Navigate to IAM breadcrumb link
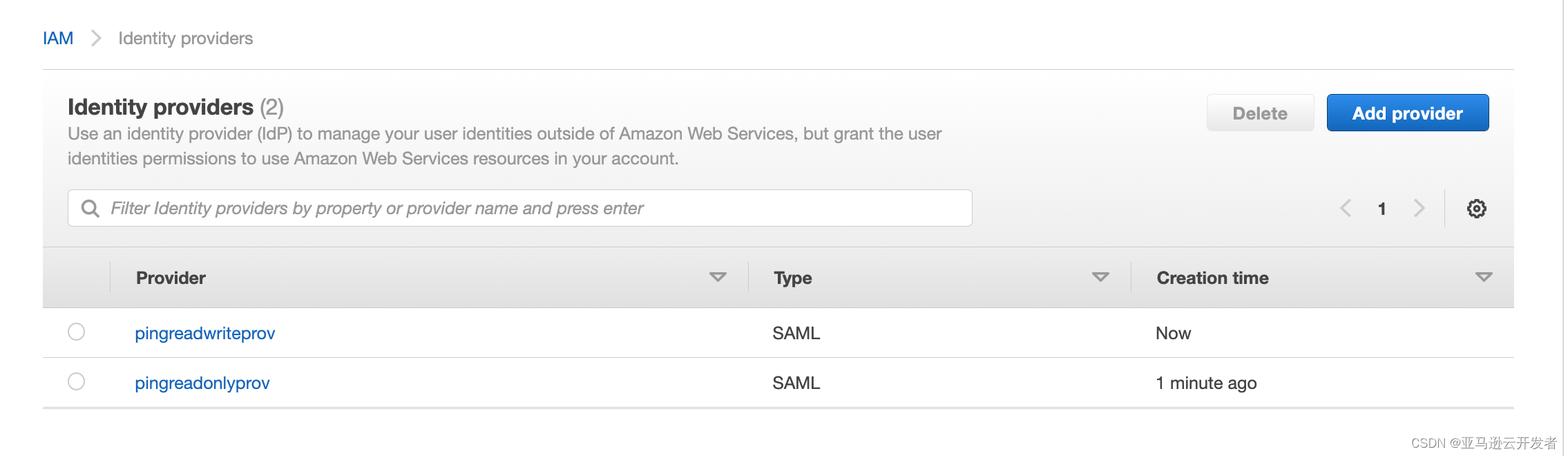1568x456 pixels. tap(58, 39)
